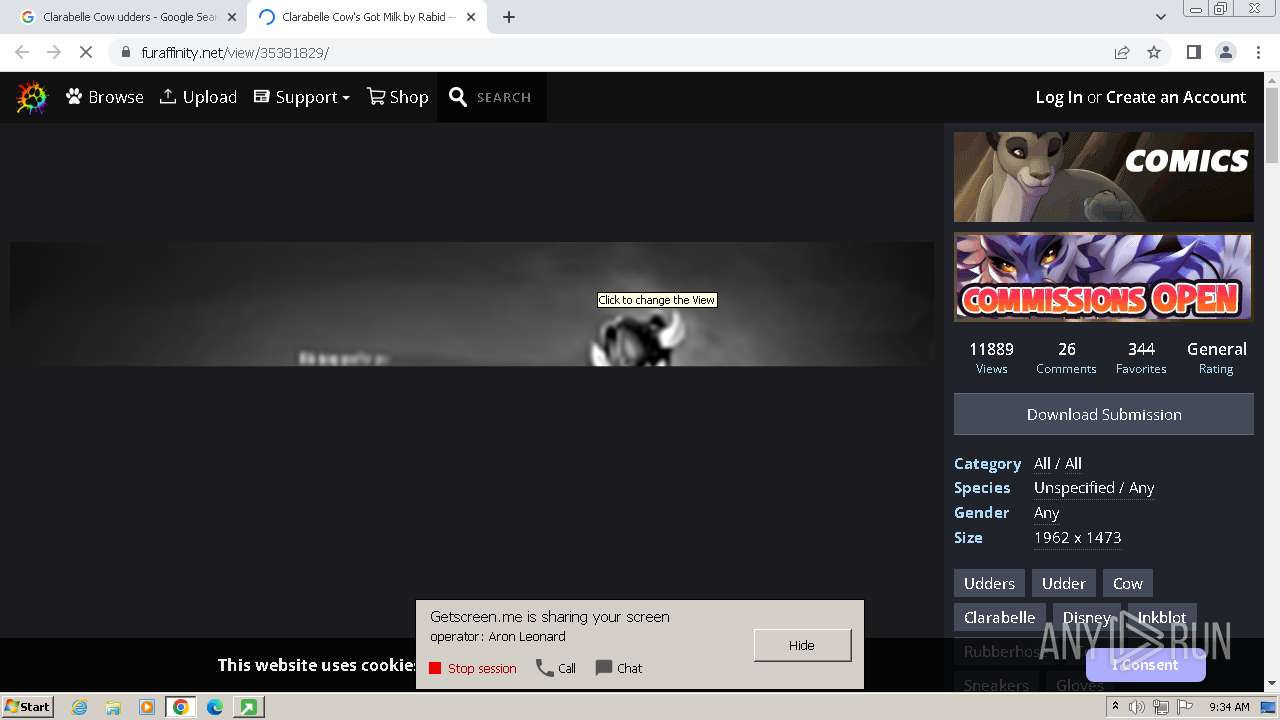Screen dimensions: 1280x720
Task: Bookmark this page with the star
Action: [1154, 52]
